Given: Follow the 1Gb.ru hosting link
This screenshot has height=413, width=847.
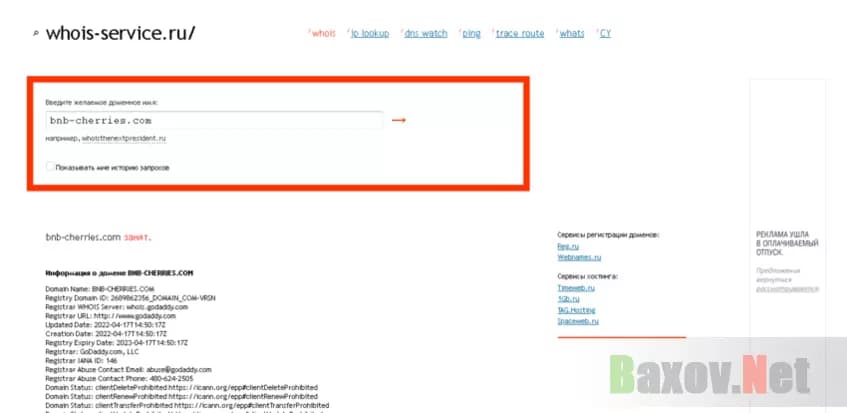Looking at the screenshot, I should click(x=569, y=298).
